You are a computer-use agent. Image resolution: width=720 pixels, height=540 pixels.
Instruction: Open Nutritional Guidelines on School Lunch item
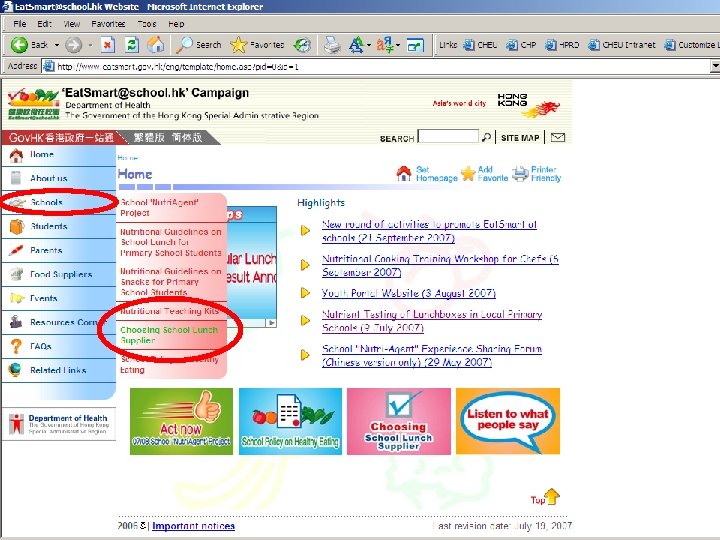click(171, 242)
